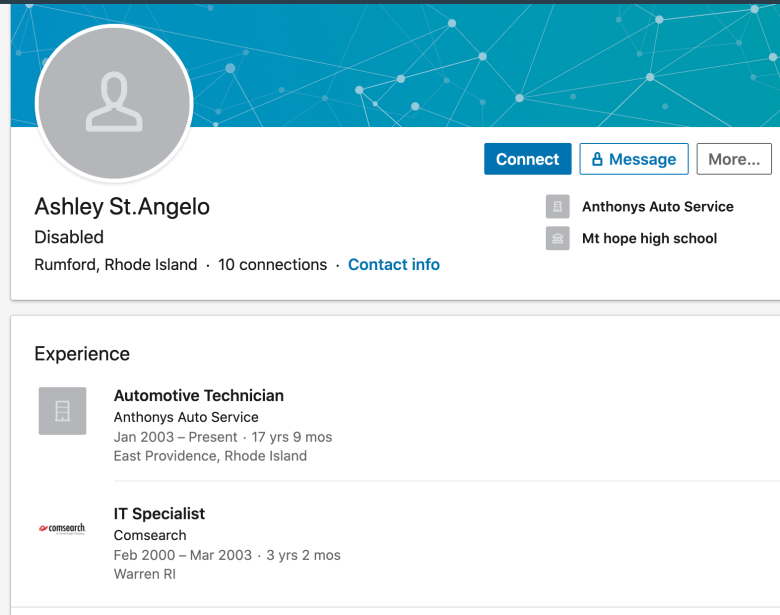View the 10 connections list

click(272, 265)
